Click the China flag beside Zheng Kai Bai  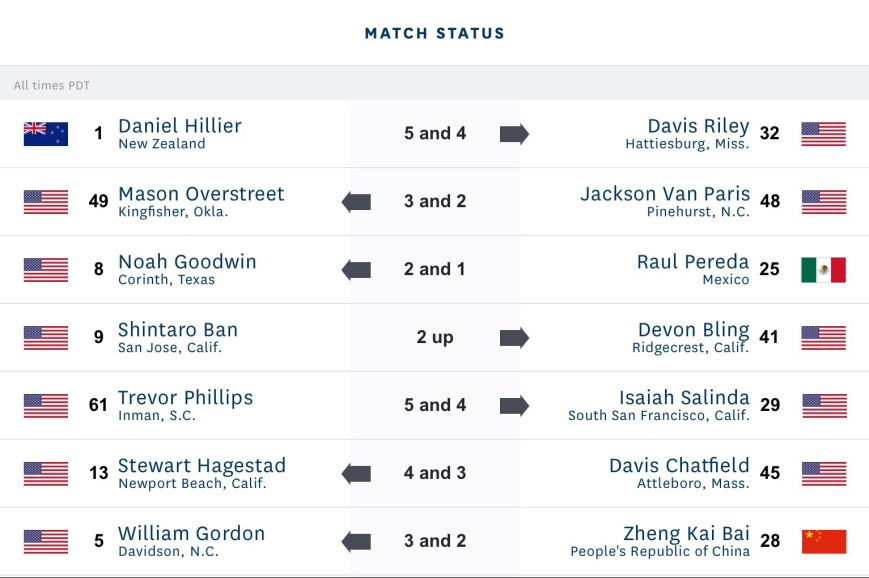(x=823, y=542)
